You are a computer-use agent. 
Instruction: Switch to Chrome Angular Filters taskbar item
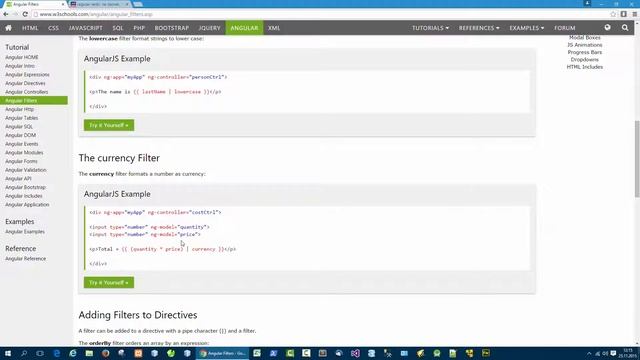pyautogui.click(x=223, y=353)
